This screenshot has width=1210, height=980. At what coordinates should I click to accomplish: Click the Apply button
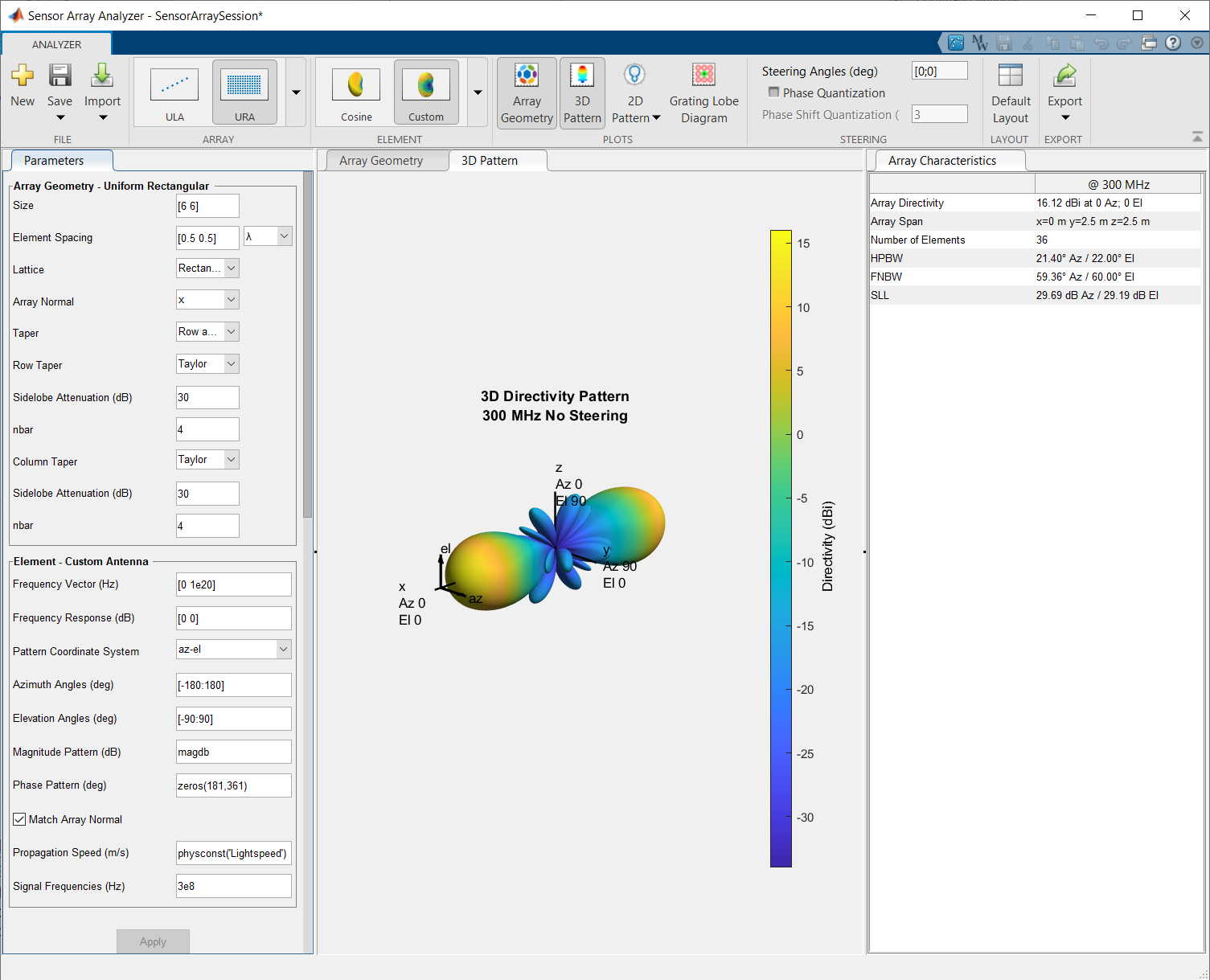(153, 941)
